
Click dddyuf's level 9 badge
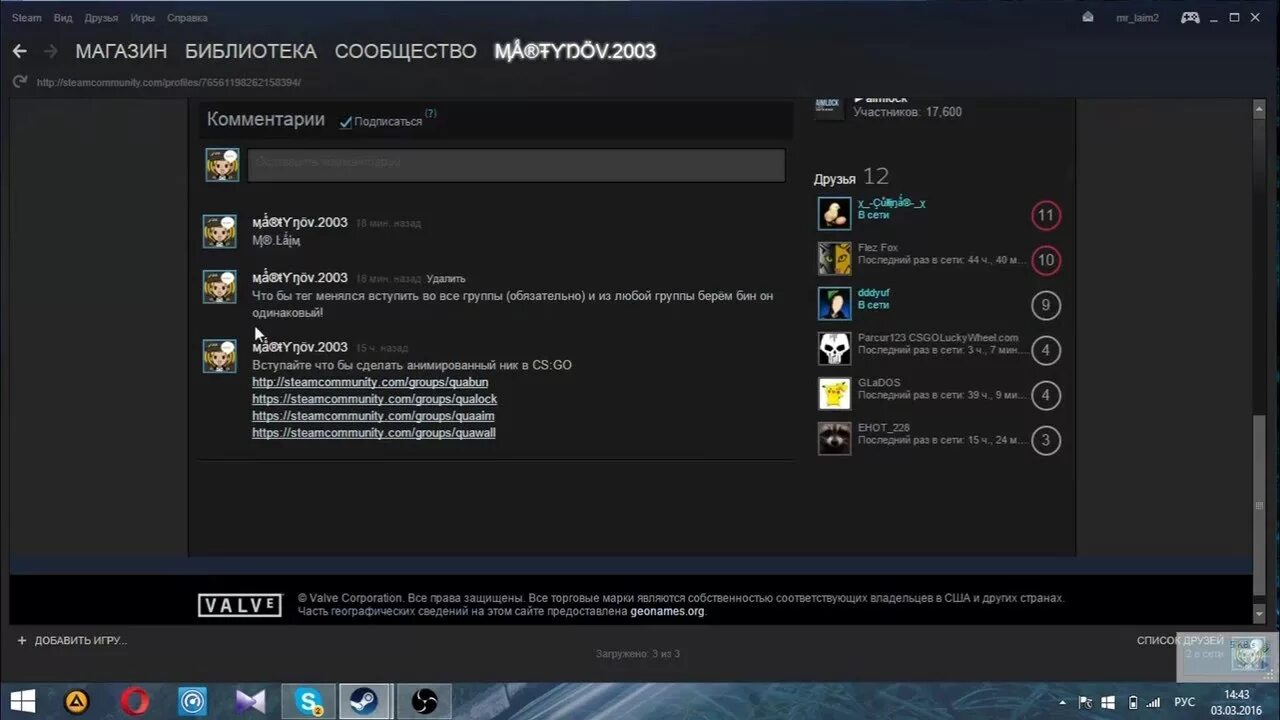tap(1046, 305)
